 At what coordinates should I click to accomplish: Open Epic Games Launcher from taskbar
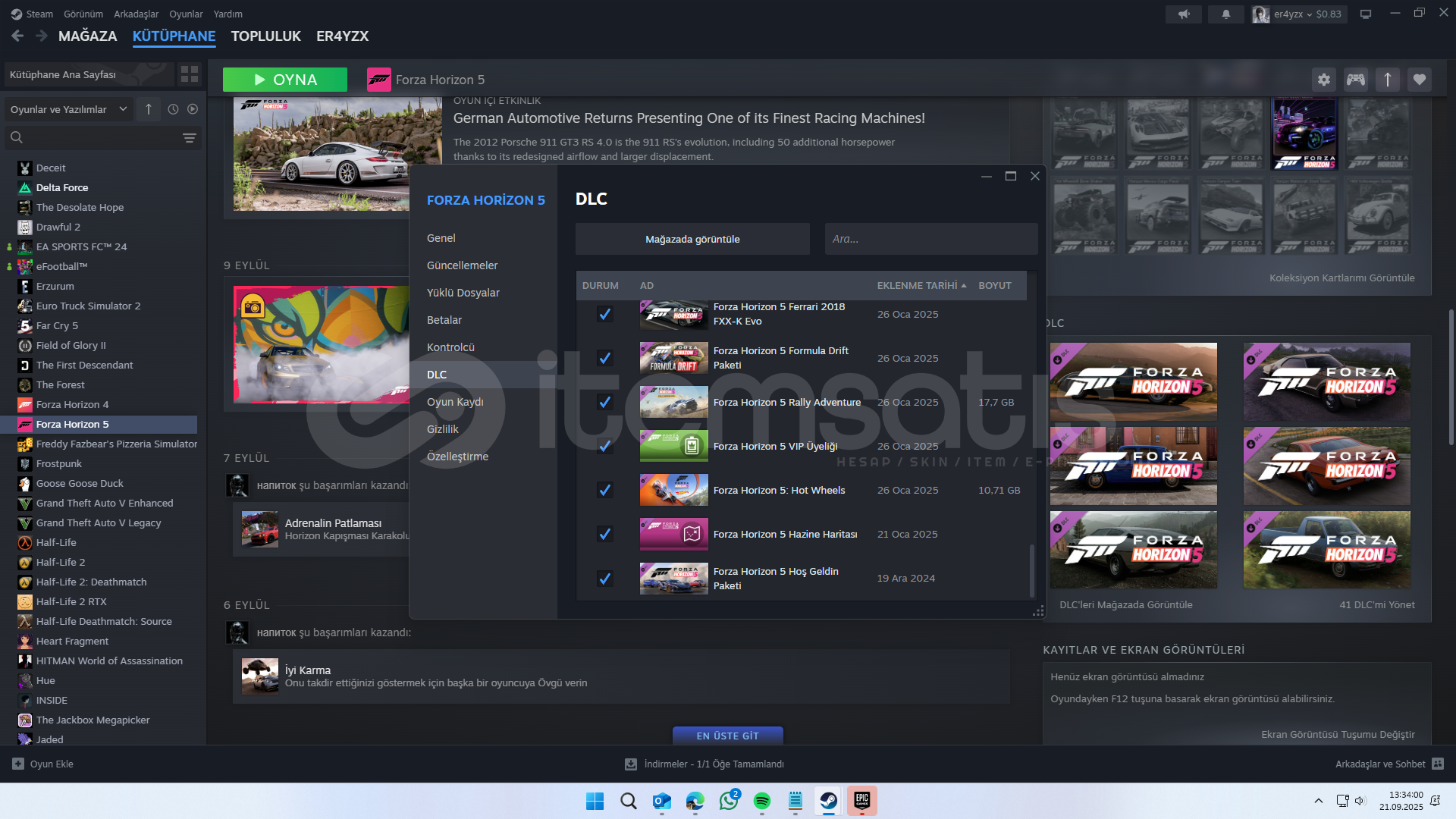point(862,801)
